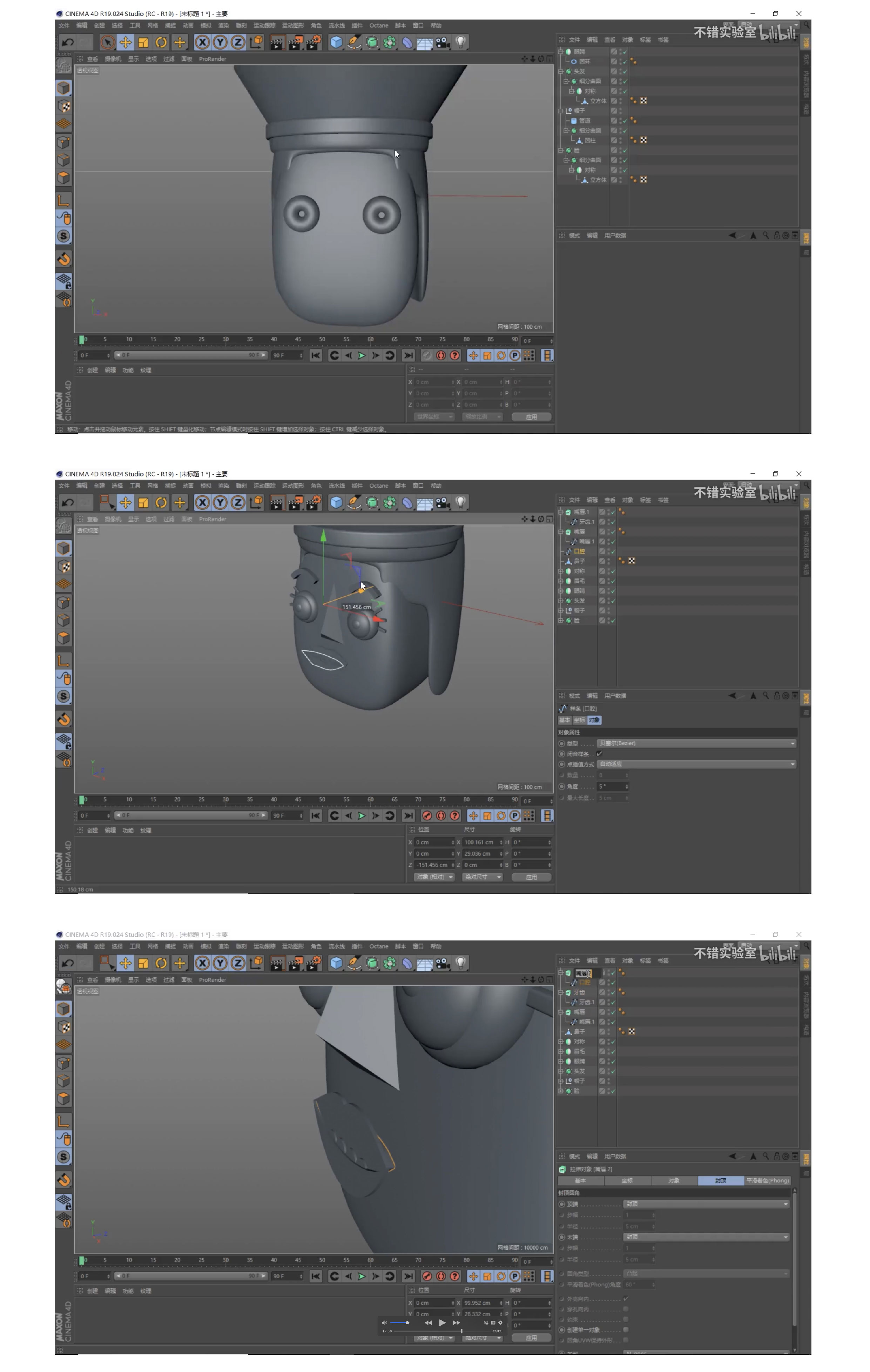870x1372 pixels.
Task: Open the 贝塞尔(Bezier) type dropdown
Action: [696, 744]
